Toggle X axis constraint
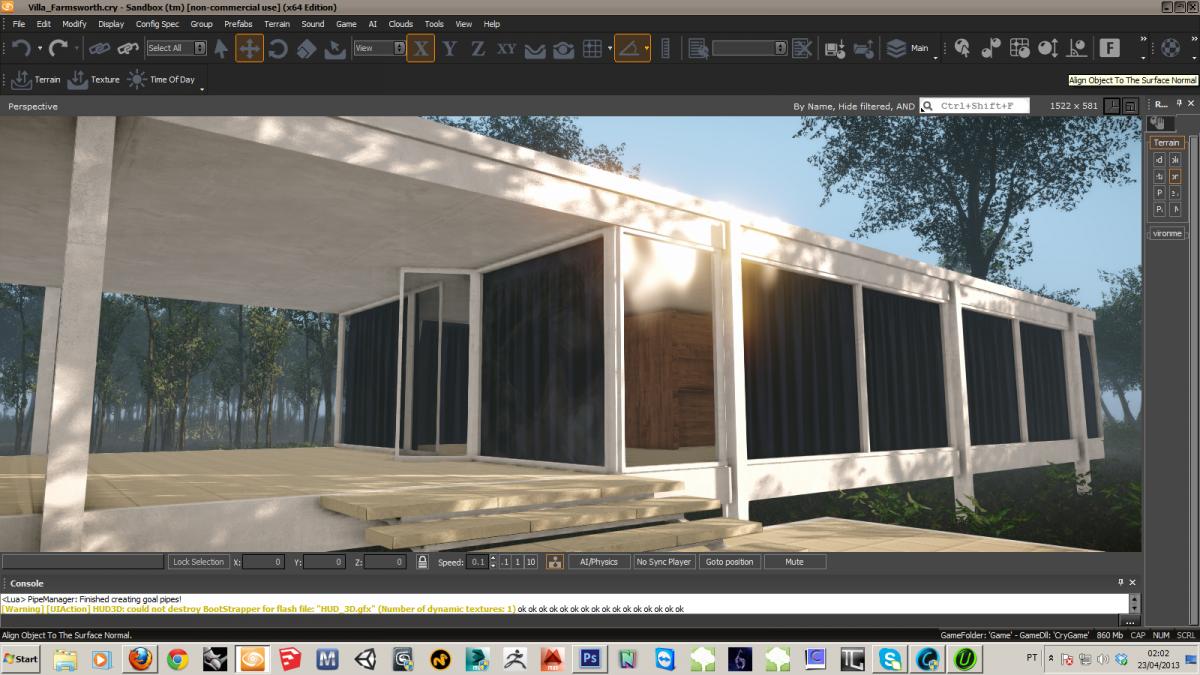 (422, 47)
